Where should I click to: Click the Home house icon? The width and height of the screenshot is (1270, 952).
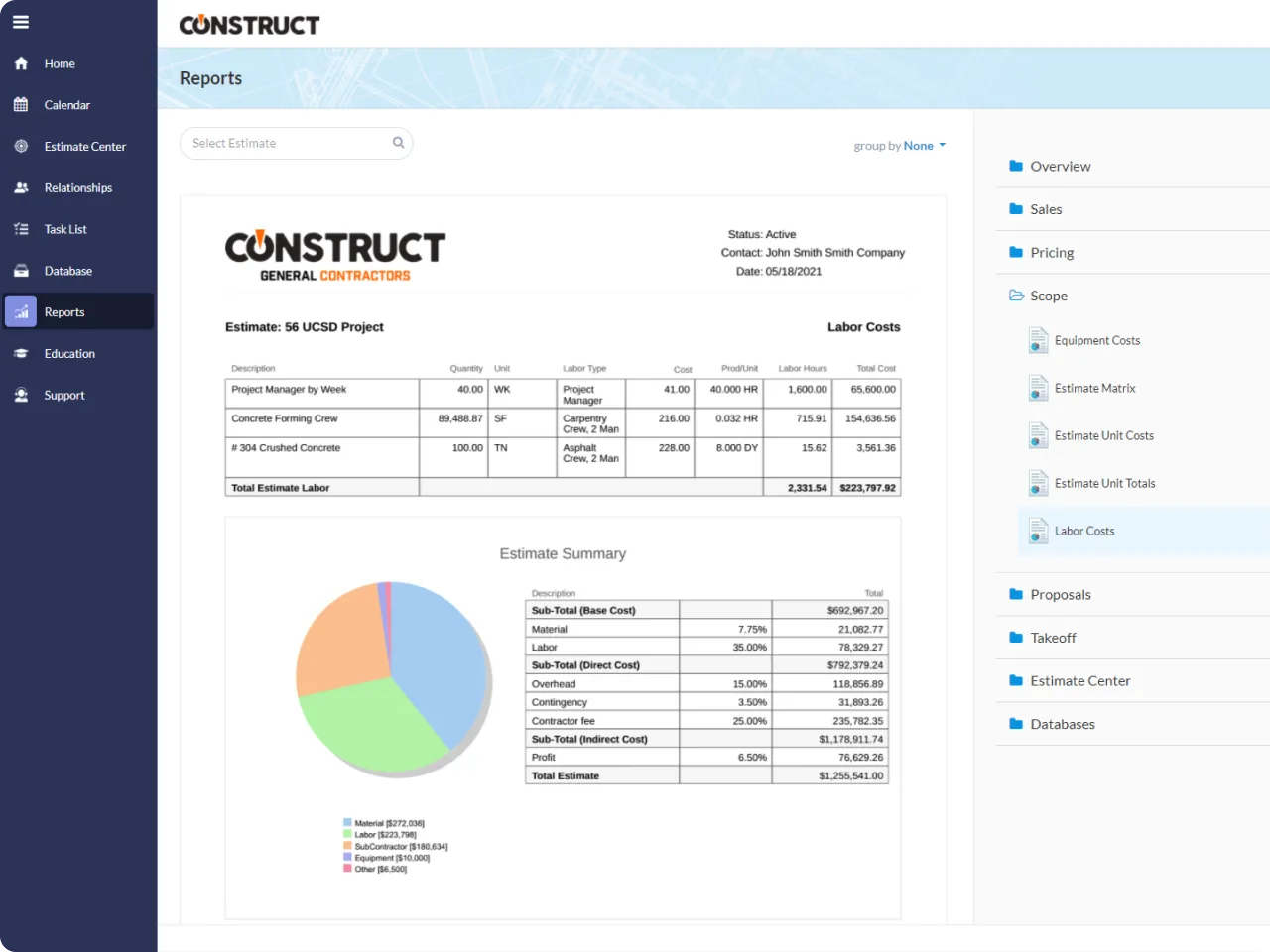point(21,63)
